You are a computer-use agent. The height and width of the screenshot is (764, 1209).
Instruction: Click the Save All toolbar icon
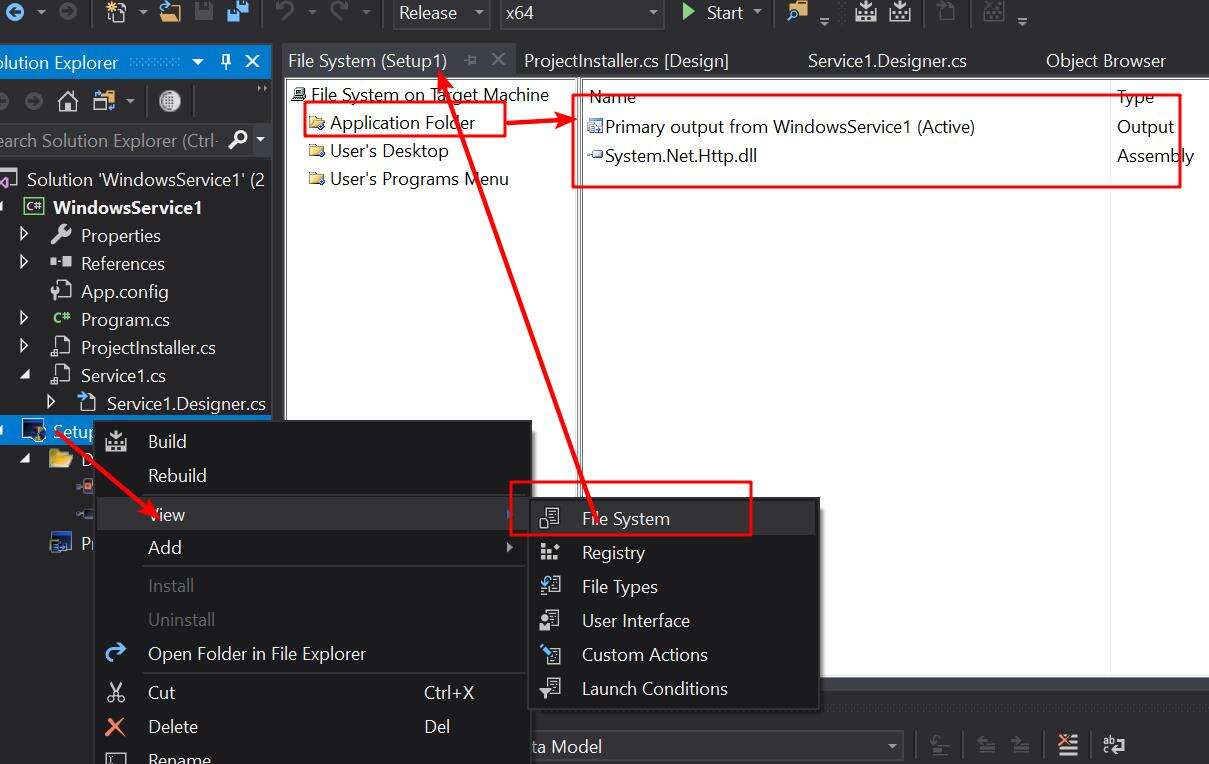point(238,13)
